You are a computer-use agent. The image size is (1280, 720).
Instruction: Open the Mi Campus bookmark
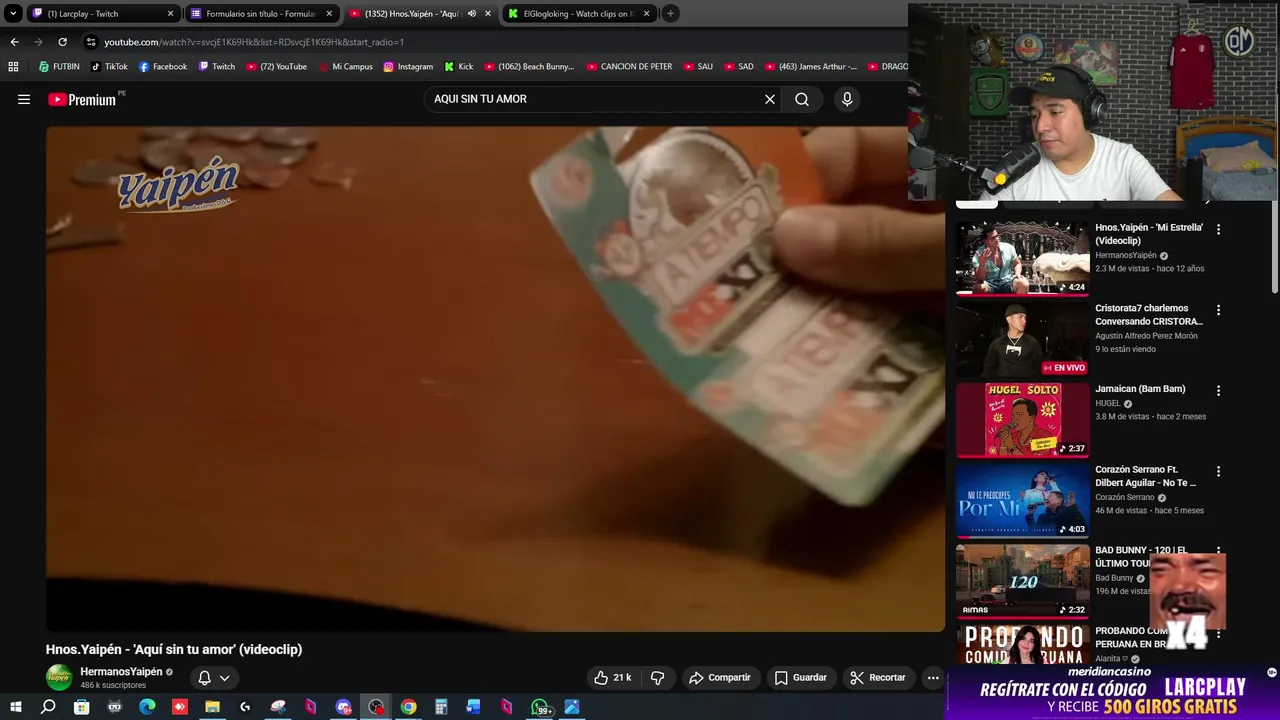click(346, 67)
